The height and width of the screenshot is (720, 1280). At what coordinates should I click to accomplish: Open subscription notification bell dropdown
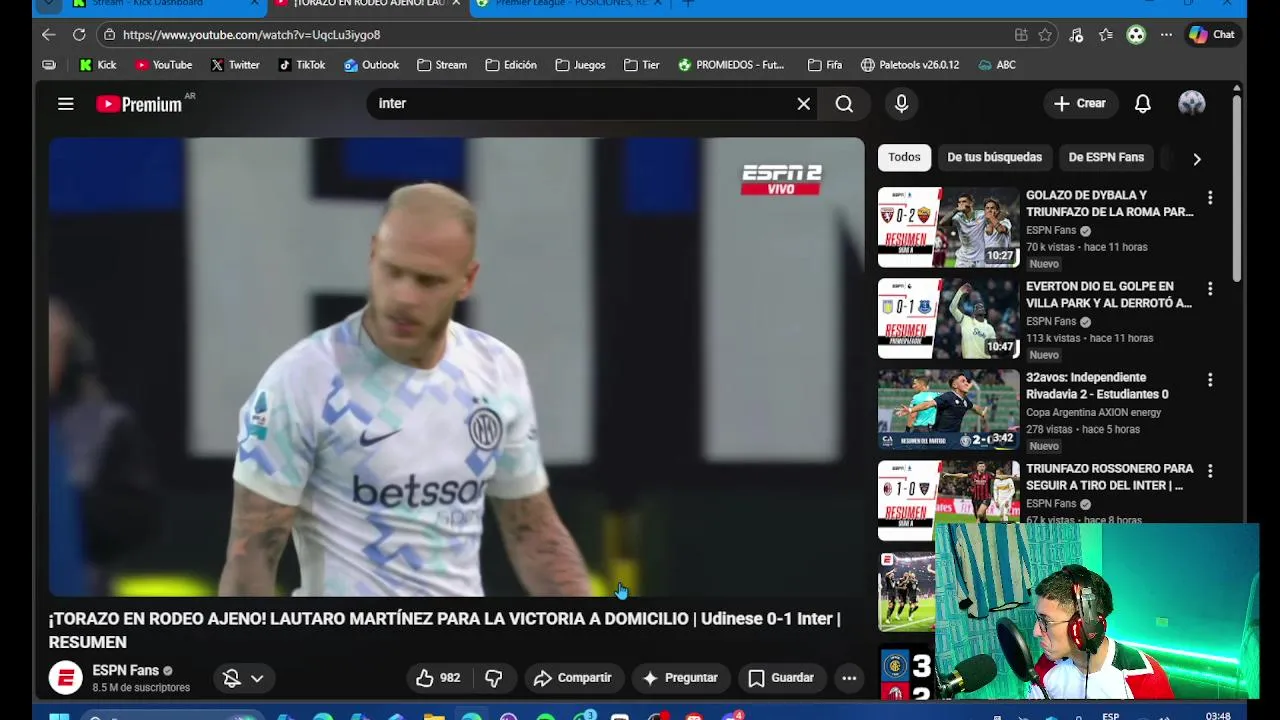click(x=243, y=678)
